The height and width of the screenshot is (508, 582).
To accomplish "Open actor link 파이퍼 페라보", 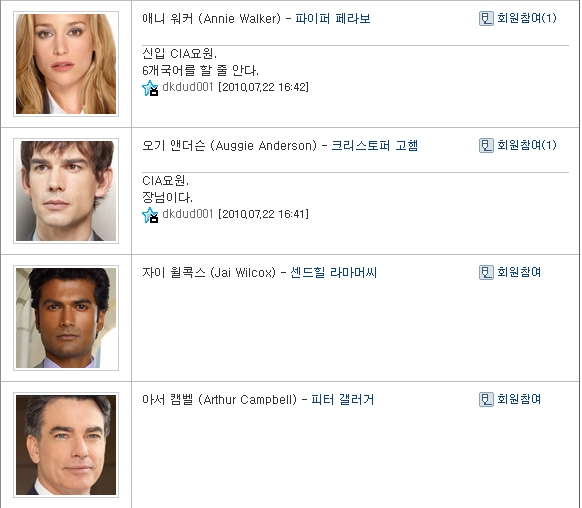I will (333, 19).
